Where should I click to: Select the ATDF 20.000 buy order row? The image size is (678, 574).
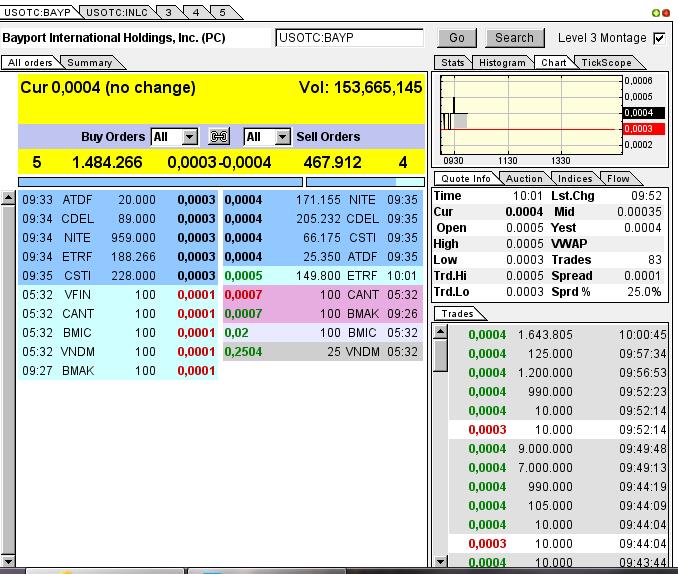[x=118, y=200]
